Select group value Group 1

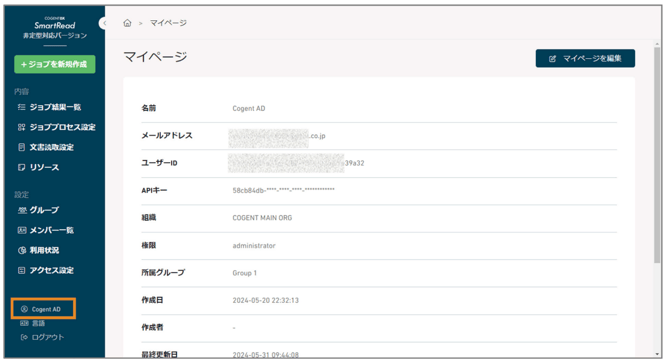coord(244,273)
